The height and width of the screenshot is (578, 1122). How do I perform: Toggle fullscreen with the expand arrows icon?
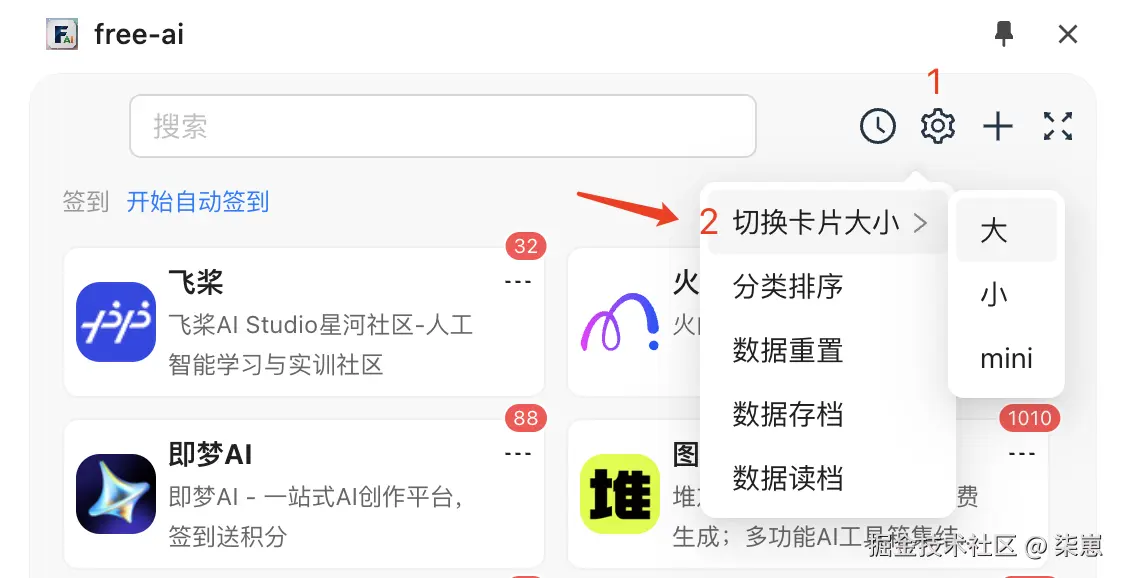(x=1058, y=126)
